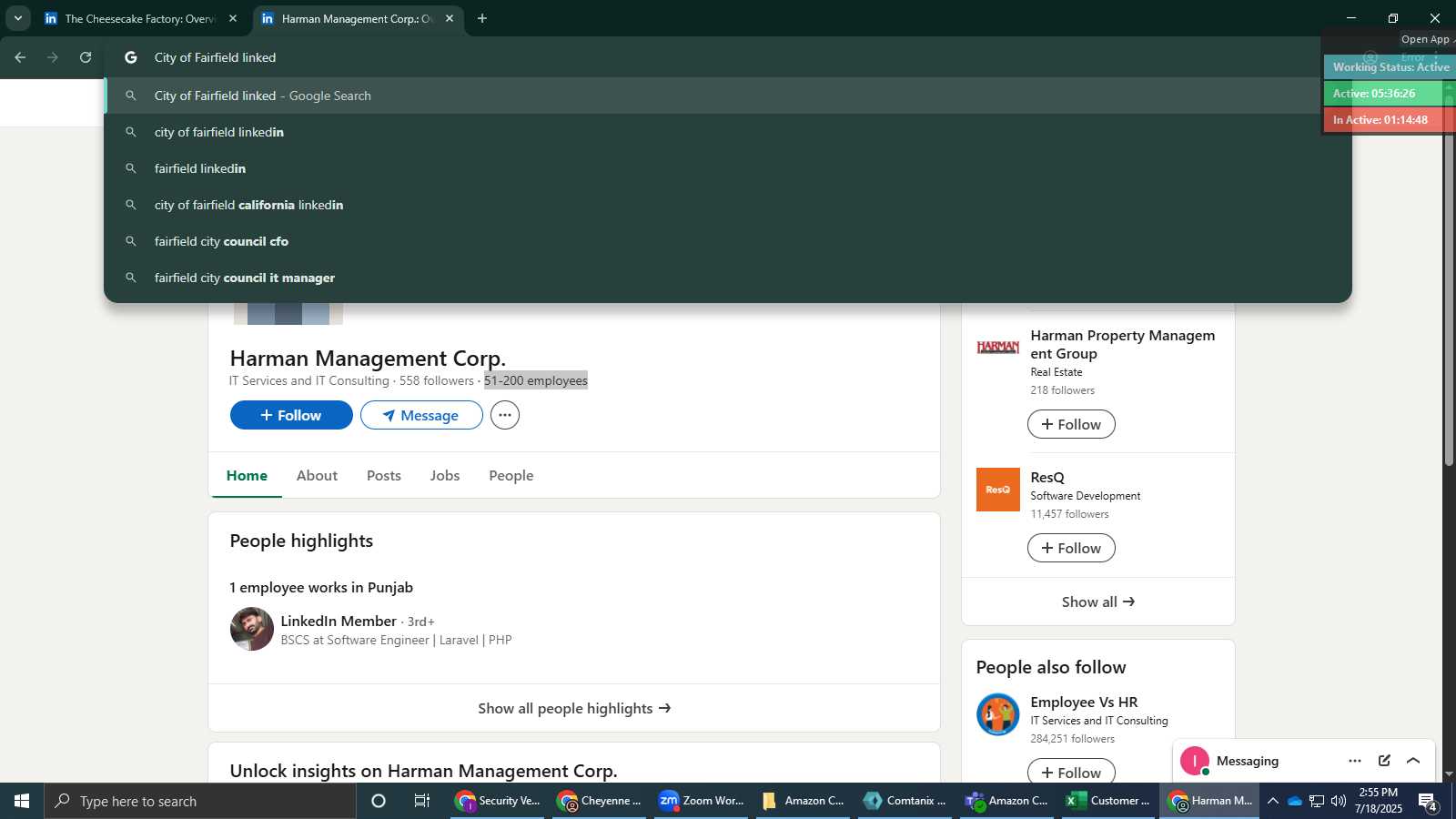Image resolution: width=1456 pixels, height=819 pixels.
Task: Open the Amazon C... folder taskbar item
Action: pyautogui.click(x=804, y=801)
